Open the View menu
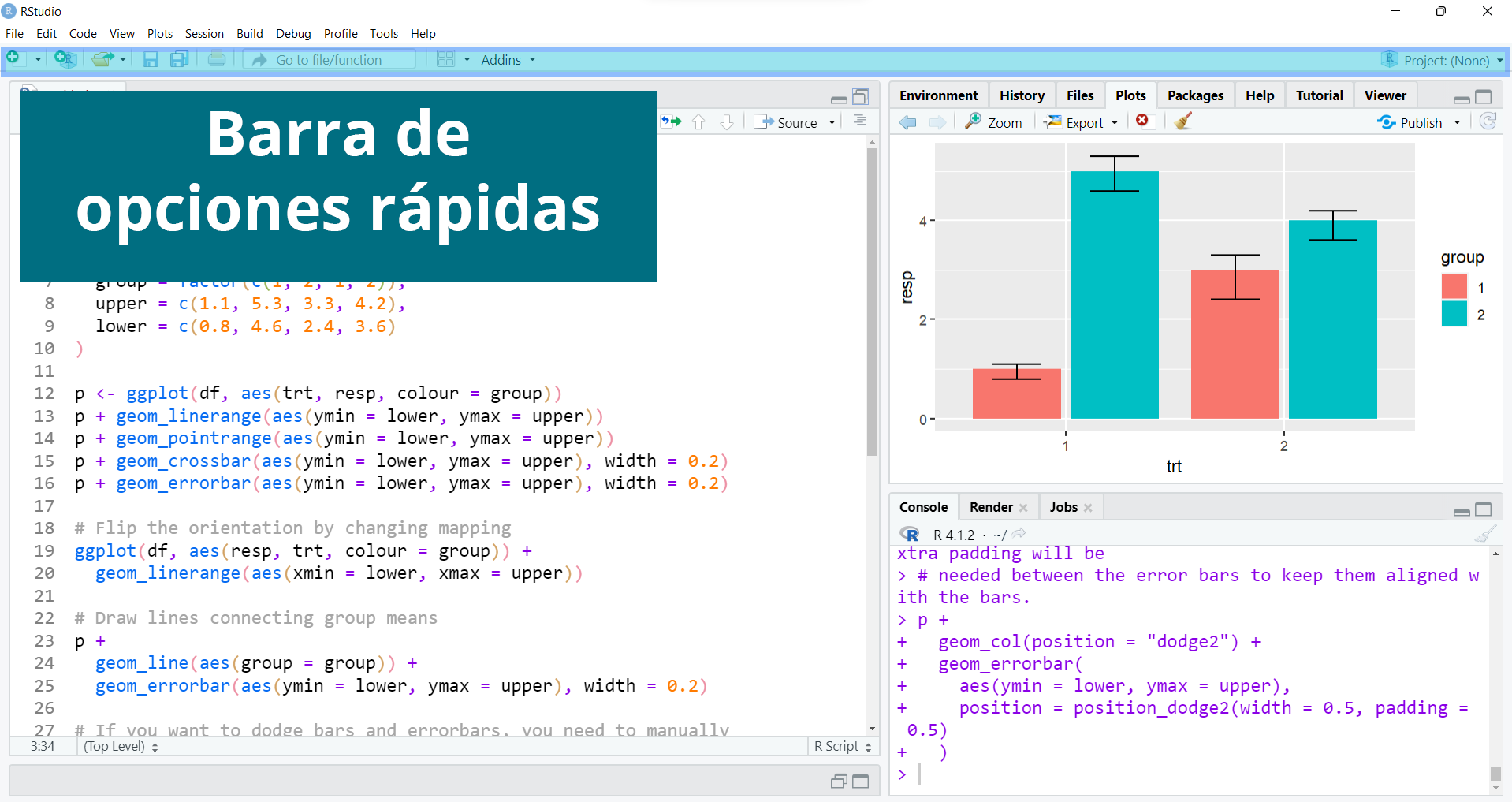The width and height of the screenshot is (1512, 802). [121, 34]
